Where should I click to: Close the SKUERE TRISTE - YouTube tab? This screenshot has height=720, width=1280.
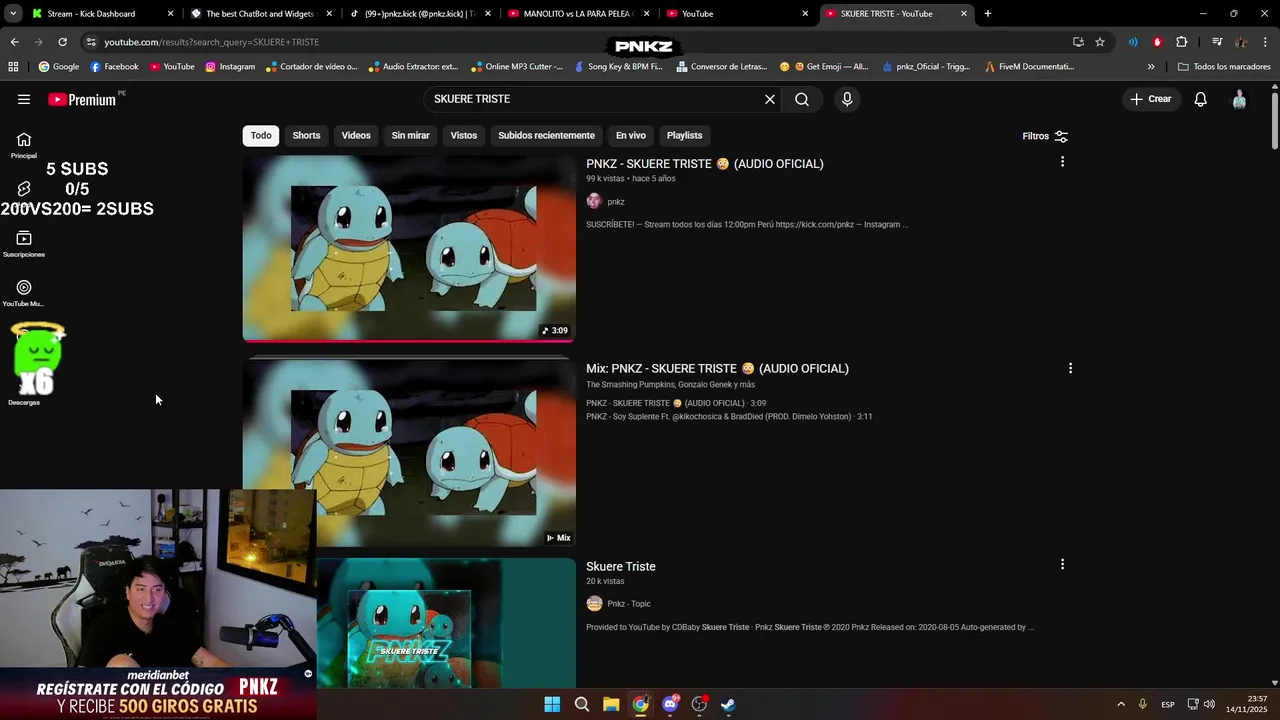tap(964, 14)
